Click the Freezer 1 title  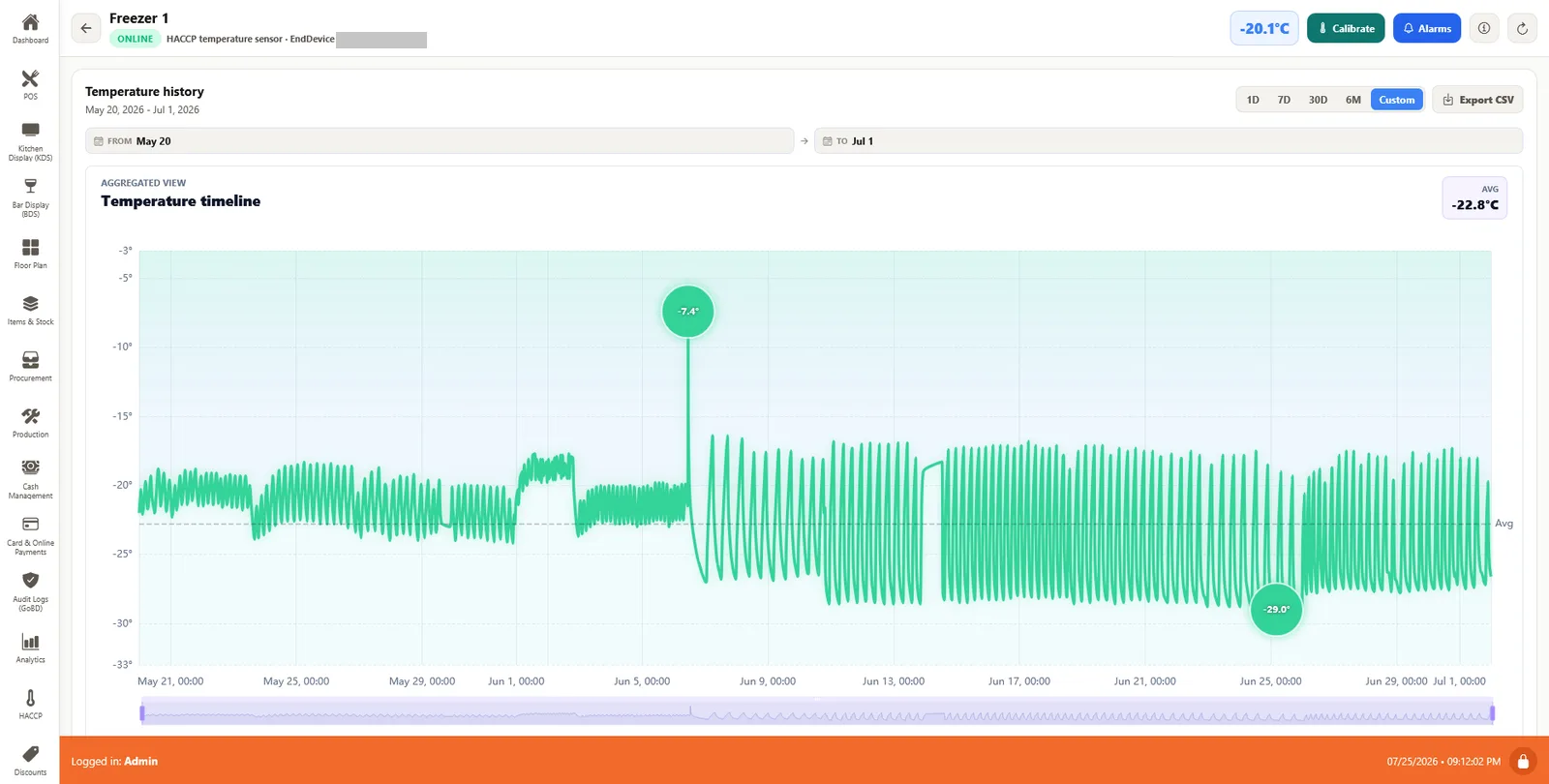(x=138, y=18)
